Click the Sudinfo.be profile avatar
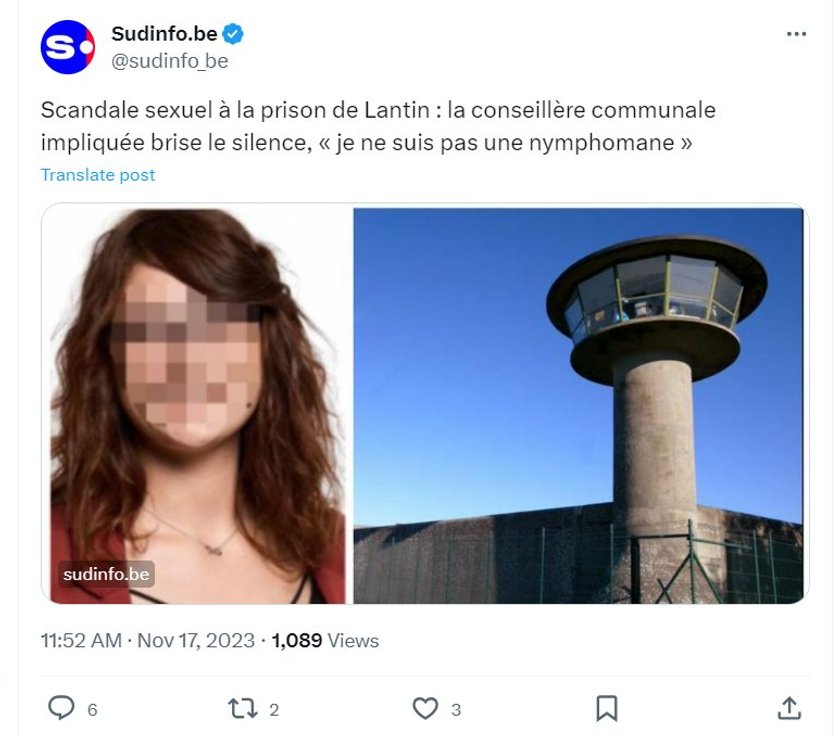Viewport: 840px width, 738px height. tap(68, 47)
